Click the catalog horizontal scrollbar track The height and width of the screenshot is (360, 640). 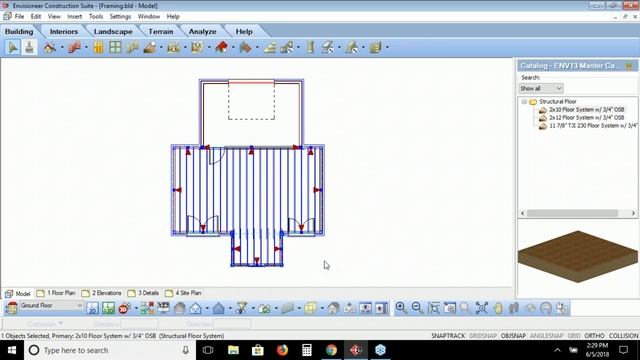(x=578, y=213)
